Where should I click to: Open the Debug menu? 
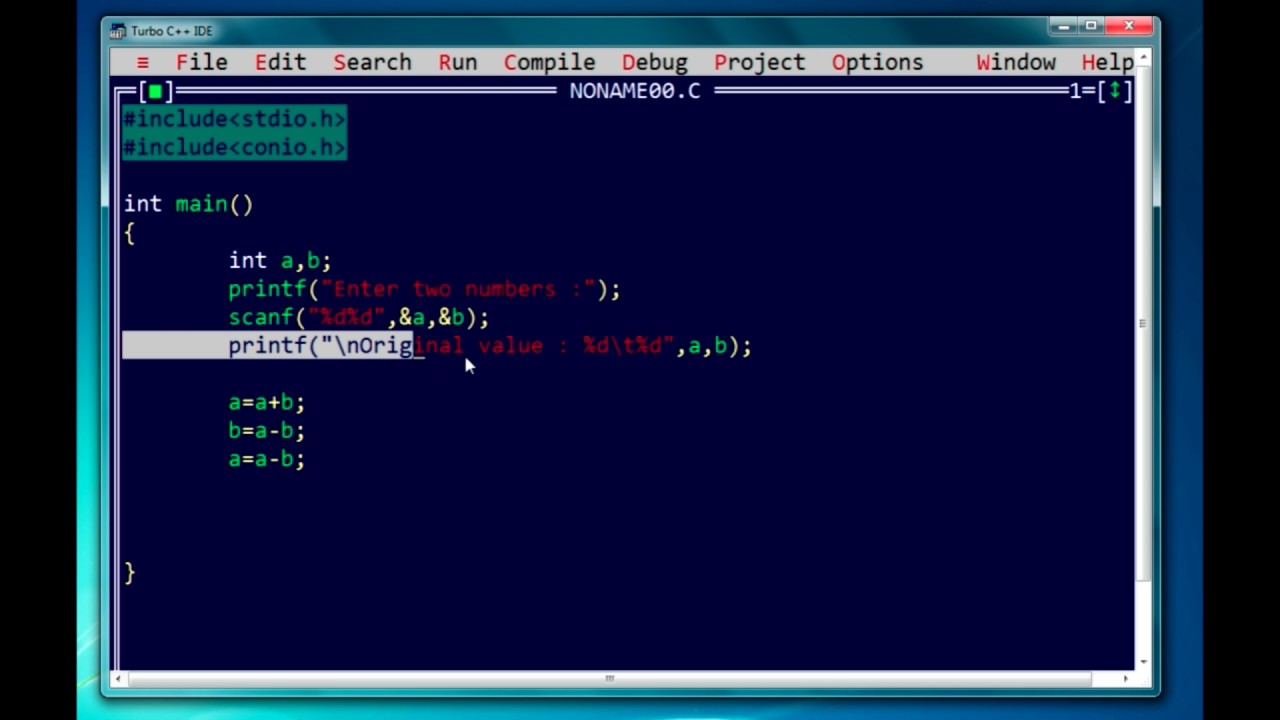tap(655, 62)
